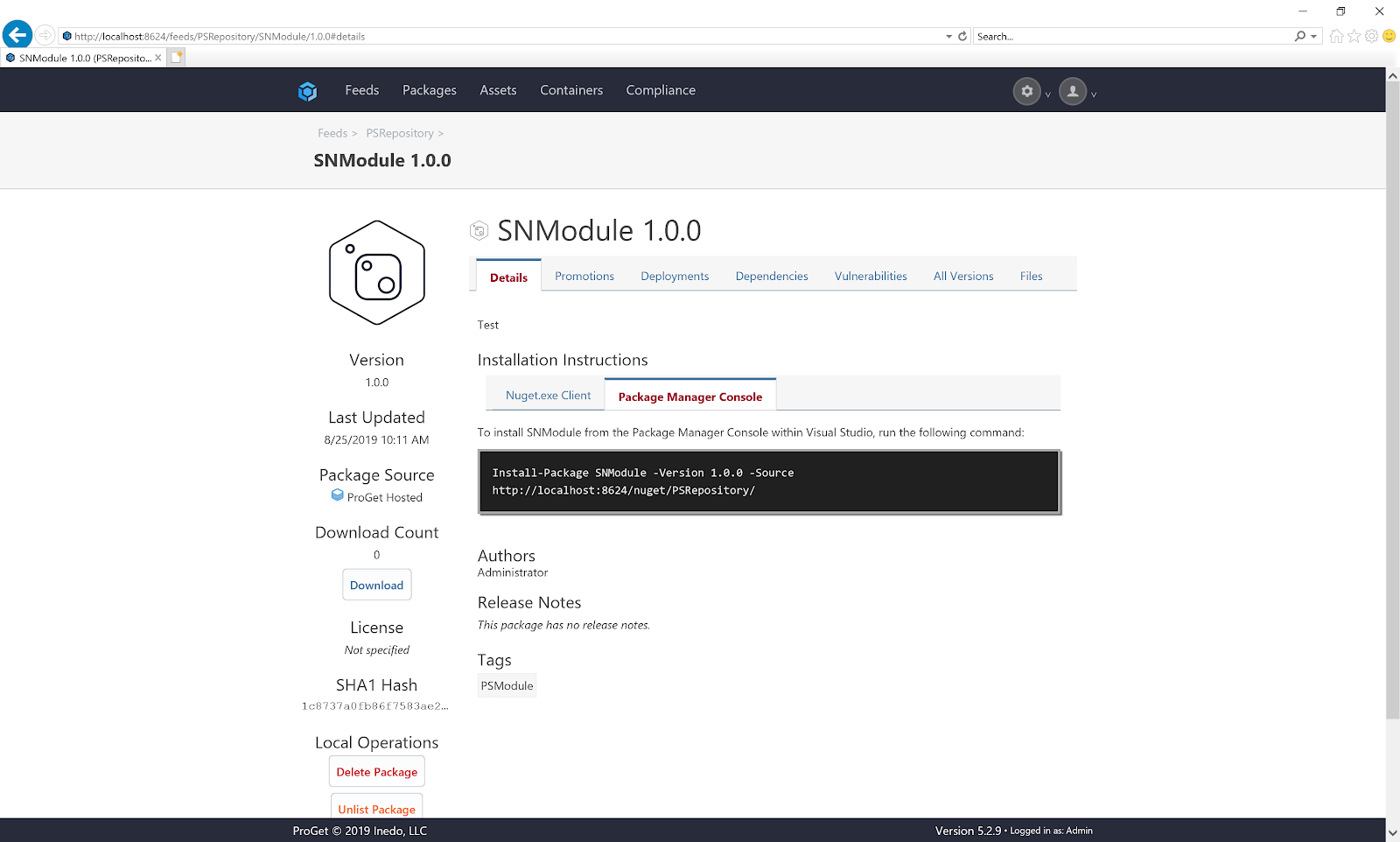Select the Nuget.exe Client instructions tab

(548, 395)
